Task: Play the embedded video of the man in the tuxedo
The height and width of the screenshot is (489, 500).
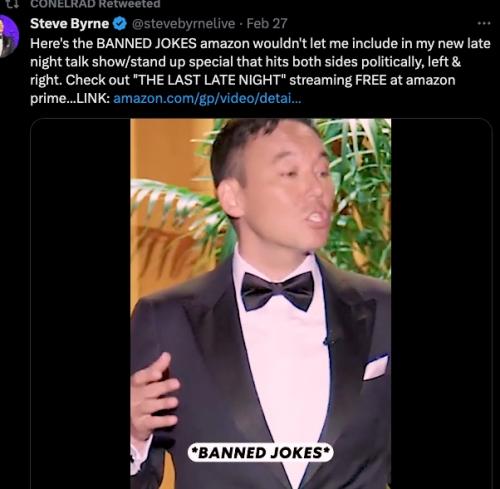Action: pyautogui.click(x=261, y=303)
